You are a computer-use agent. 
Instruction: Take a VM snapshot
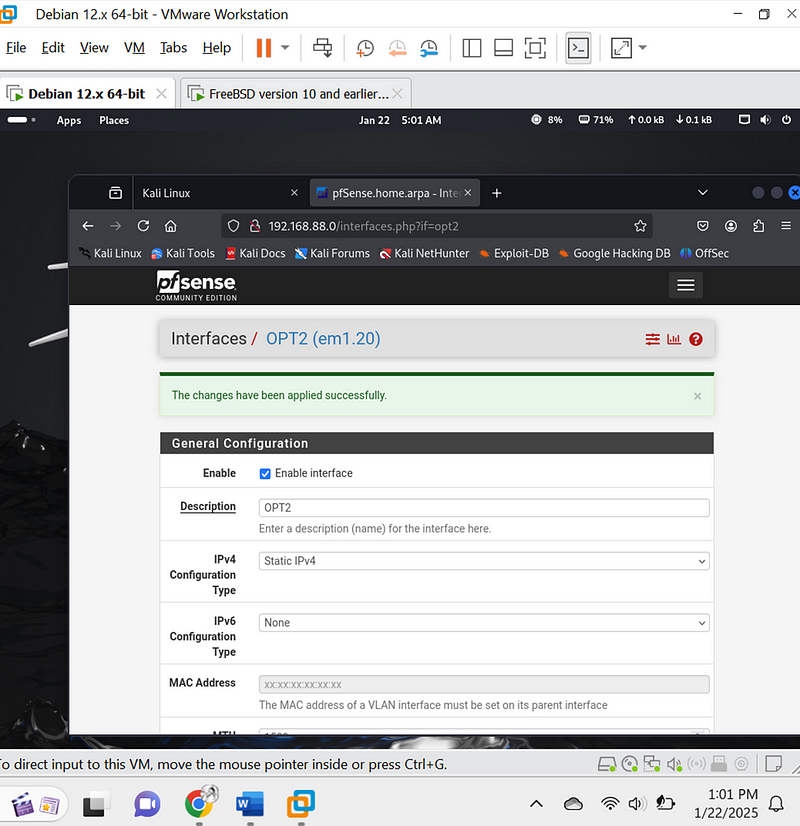coord(364,48)
